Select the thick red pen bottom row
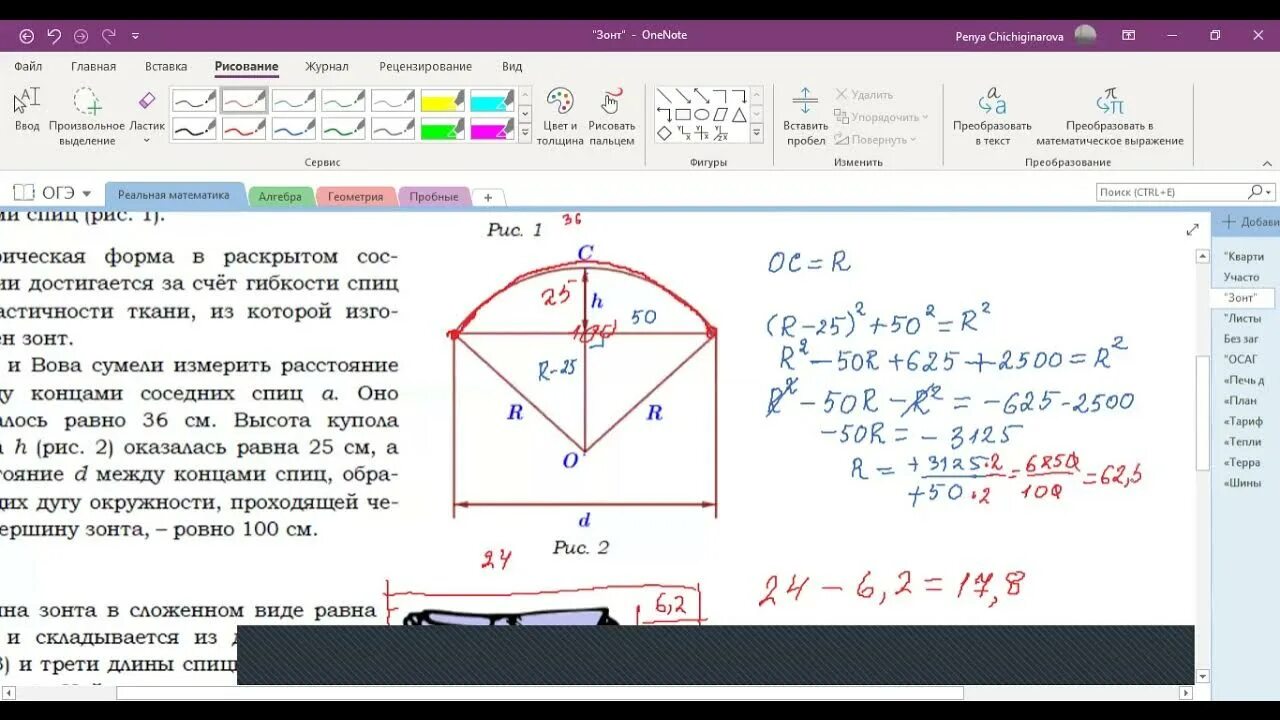1280x720 pixels. pyautogui.click(x=244, y=129)
